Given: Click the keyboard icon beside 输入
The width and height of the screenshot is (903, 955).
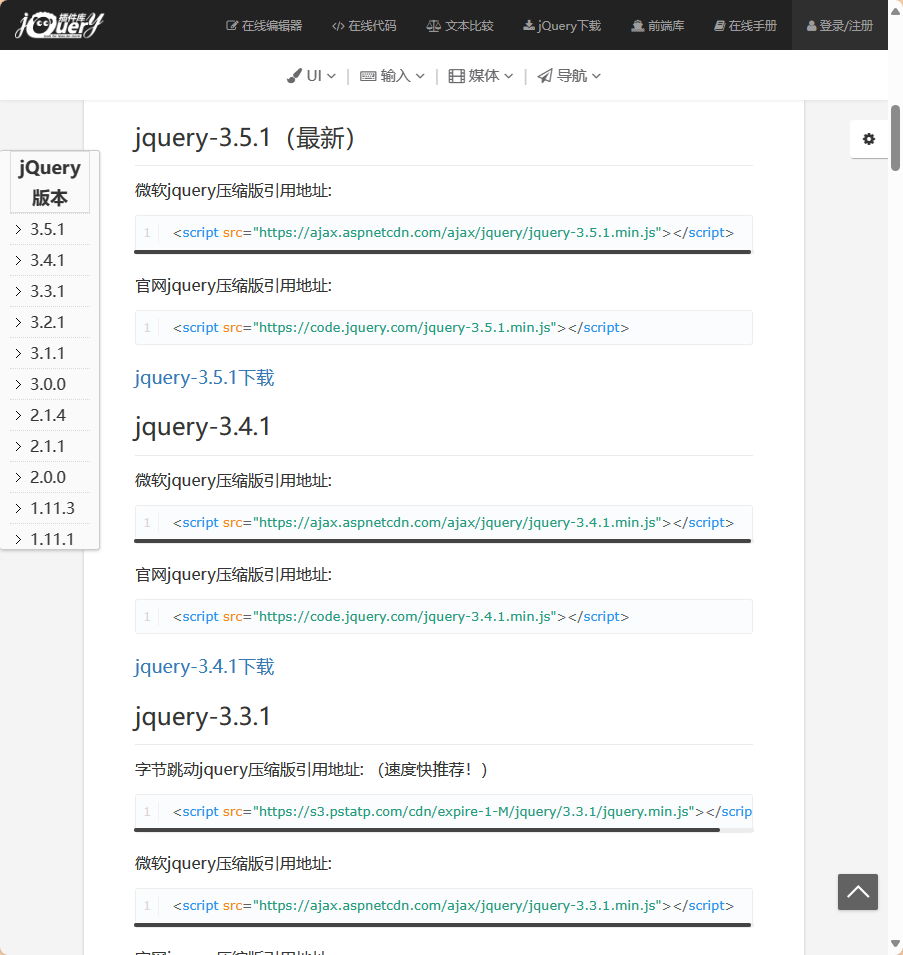Looking at the screenshot, I should [369, 75].
